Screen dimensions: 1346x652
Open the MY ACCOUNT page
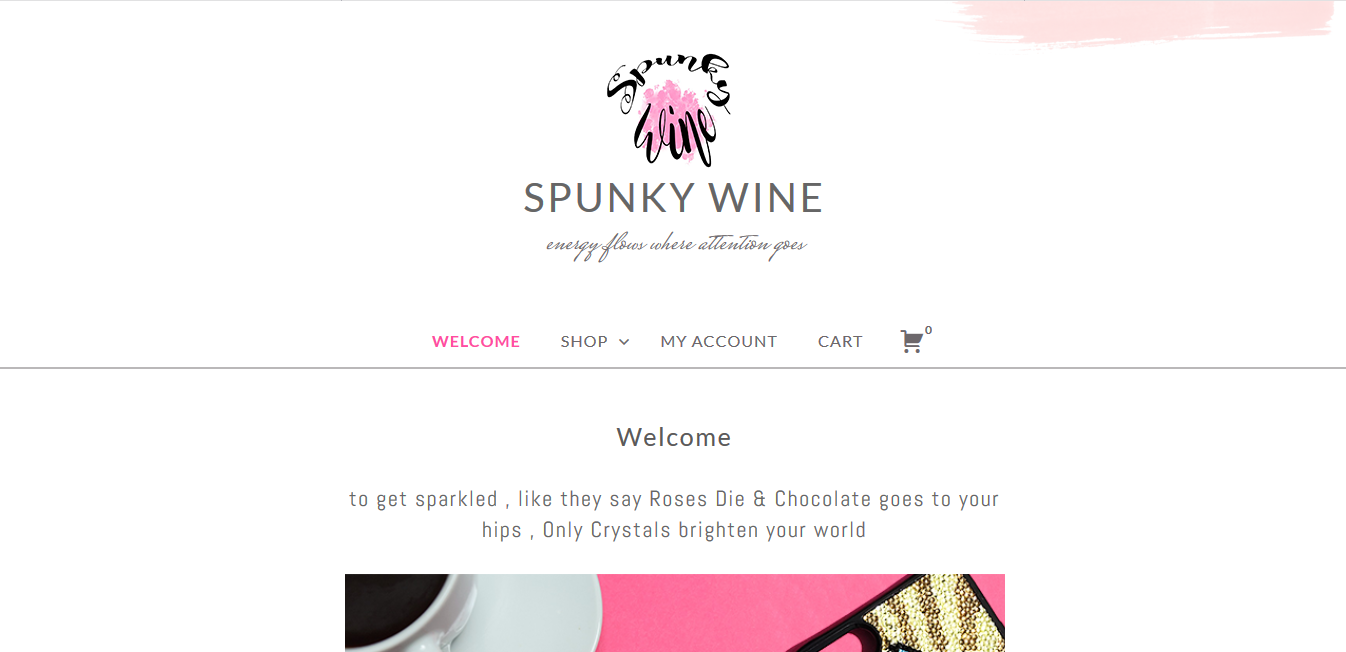(x=719, y=342)
